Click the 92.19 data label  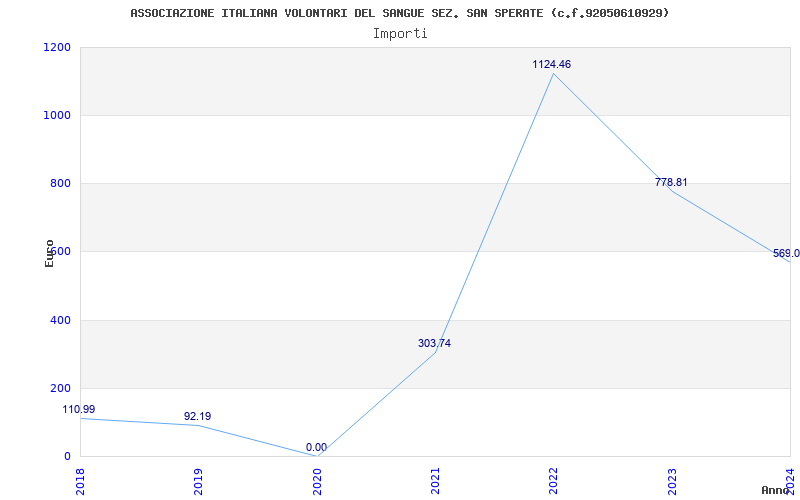point(197,416)
